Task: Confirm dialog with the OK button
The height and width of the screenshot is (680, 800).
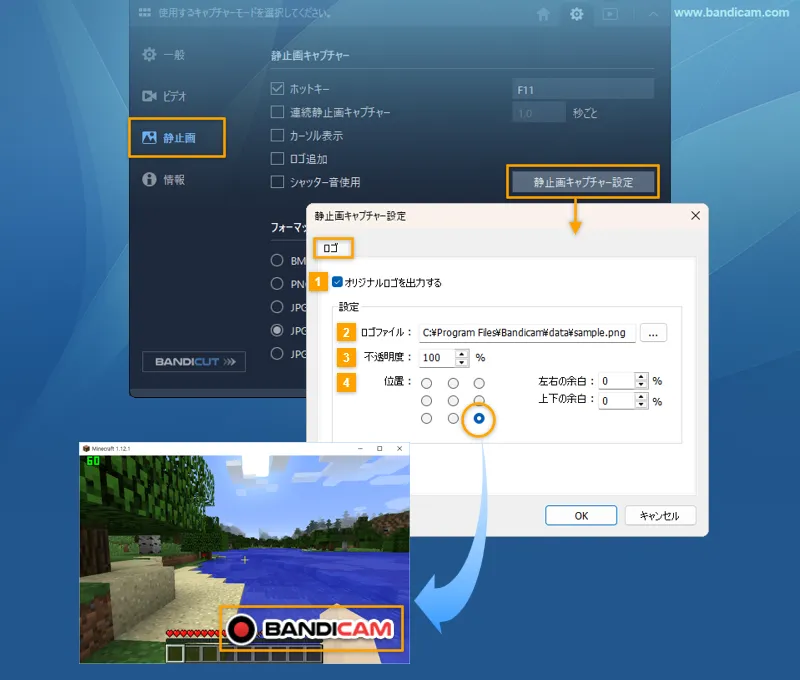Action: coord(581,515)
